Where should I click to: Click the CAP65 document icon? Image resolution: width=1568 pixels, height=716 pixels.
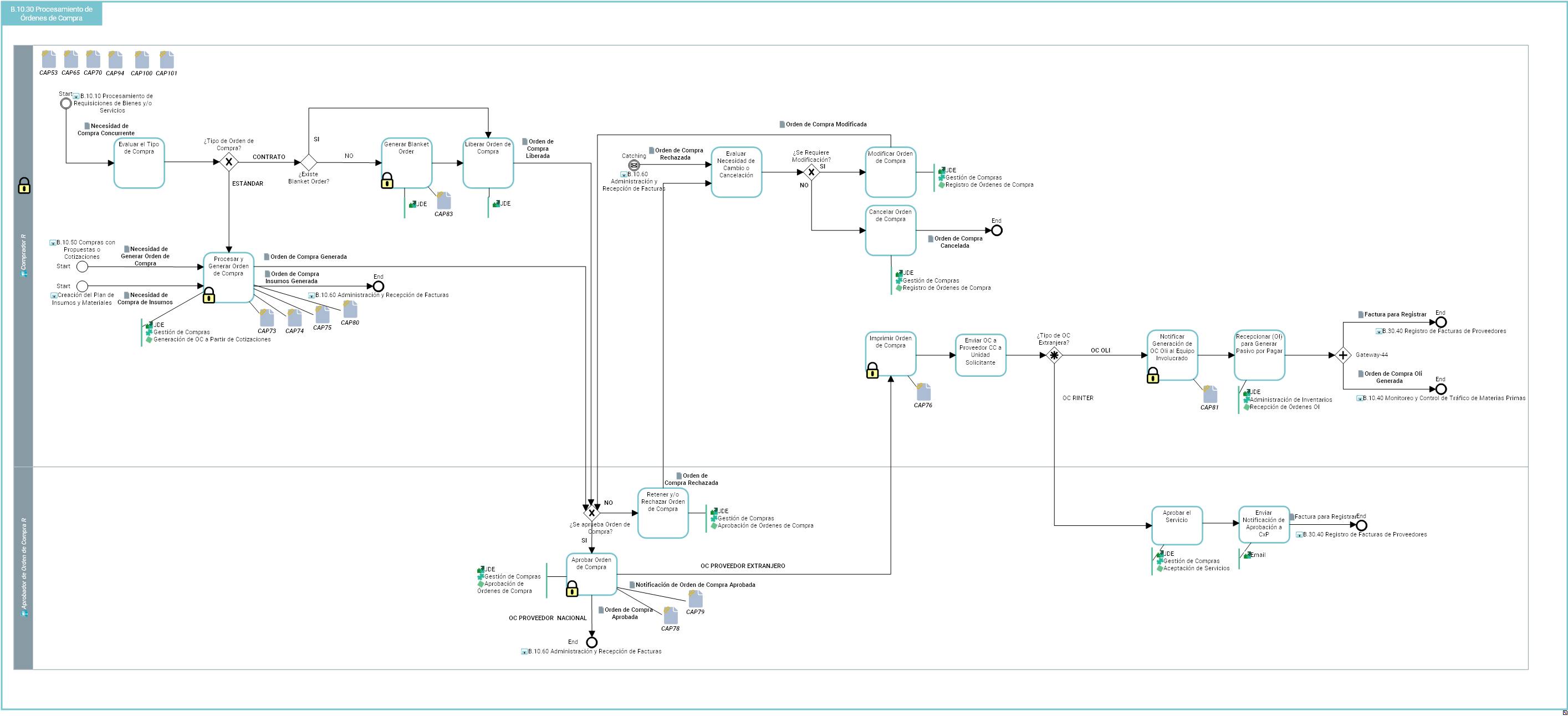coord(70,59)
